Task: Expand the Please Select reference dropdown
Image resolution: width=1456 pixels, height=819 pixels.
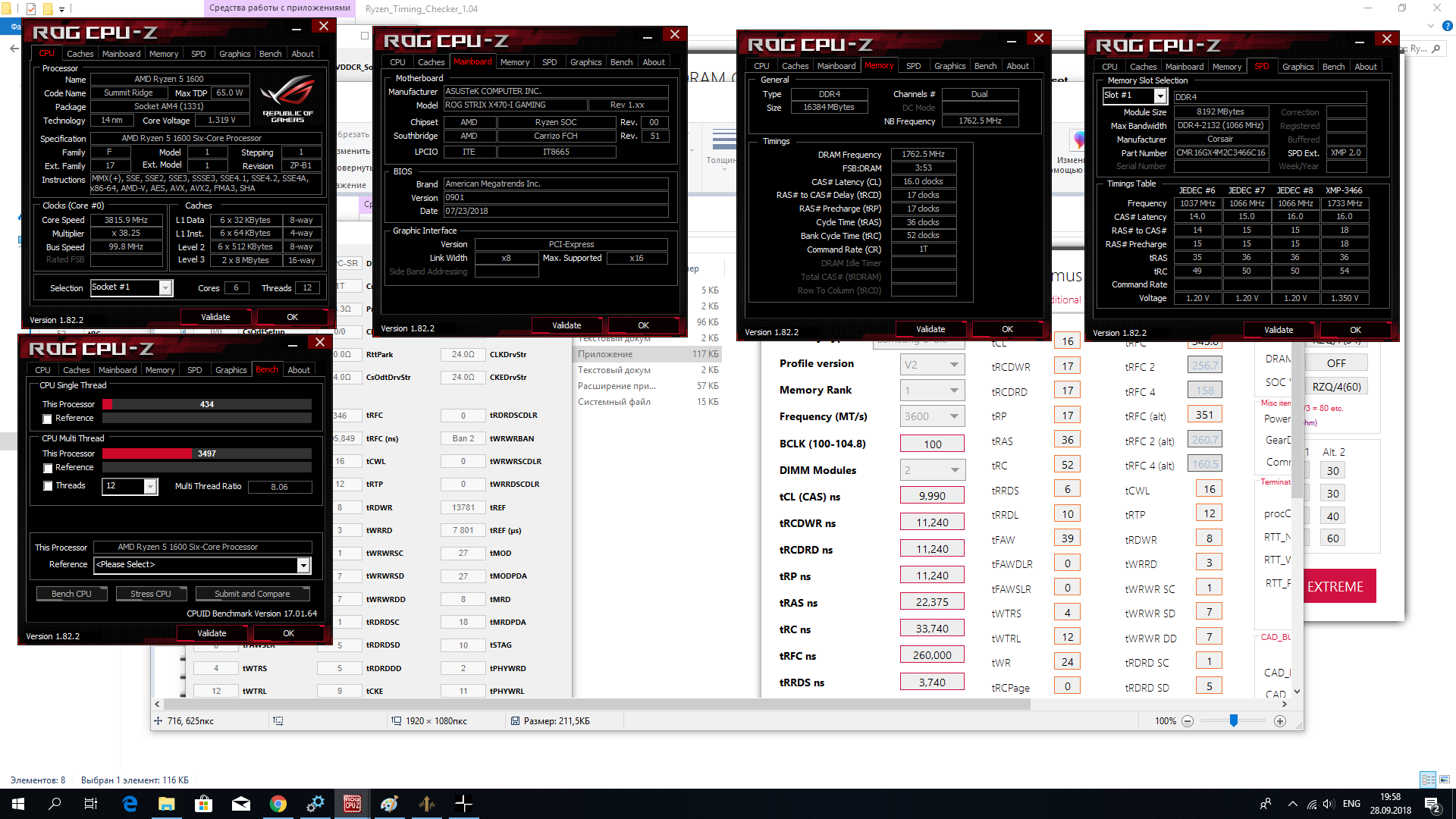Action: pos(303,565)
